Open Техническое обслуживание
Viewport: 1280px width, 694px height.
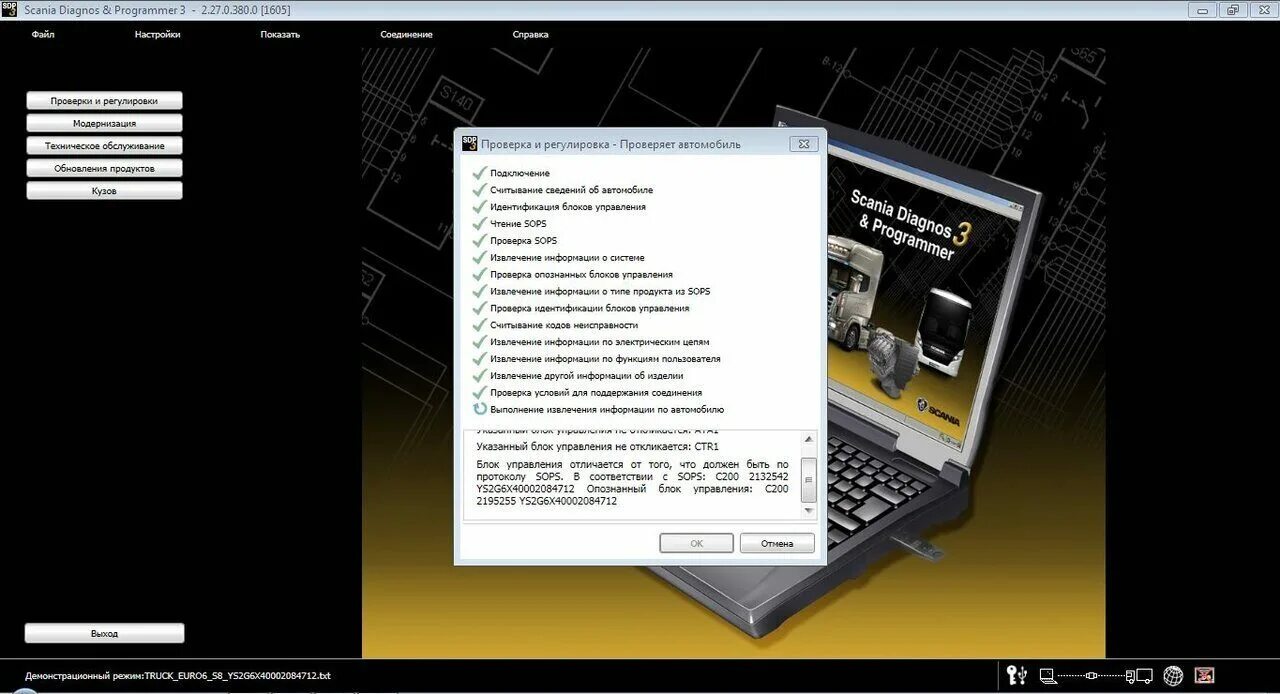coord(104,145)
